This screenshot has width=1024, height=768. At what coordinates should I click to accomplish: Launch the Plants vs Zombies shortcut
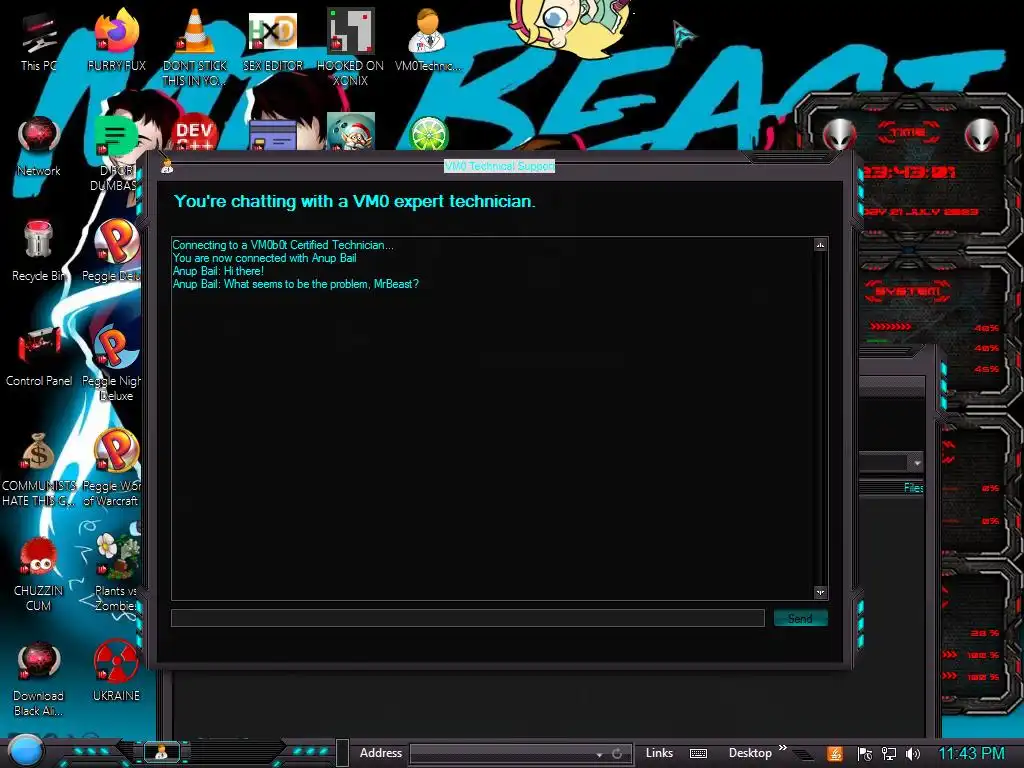[118, 573]
